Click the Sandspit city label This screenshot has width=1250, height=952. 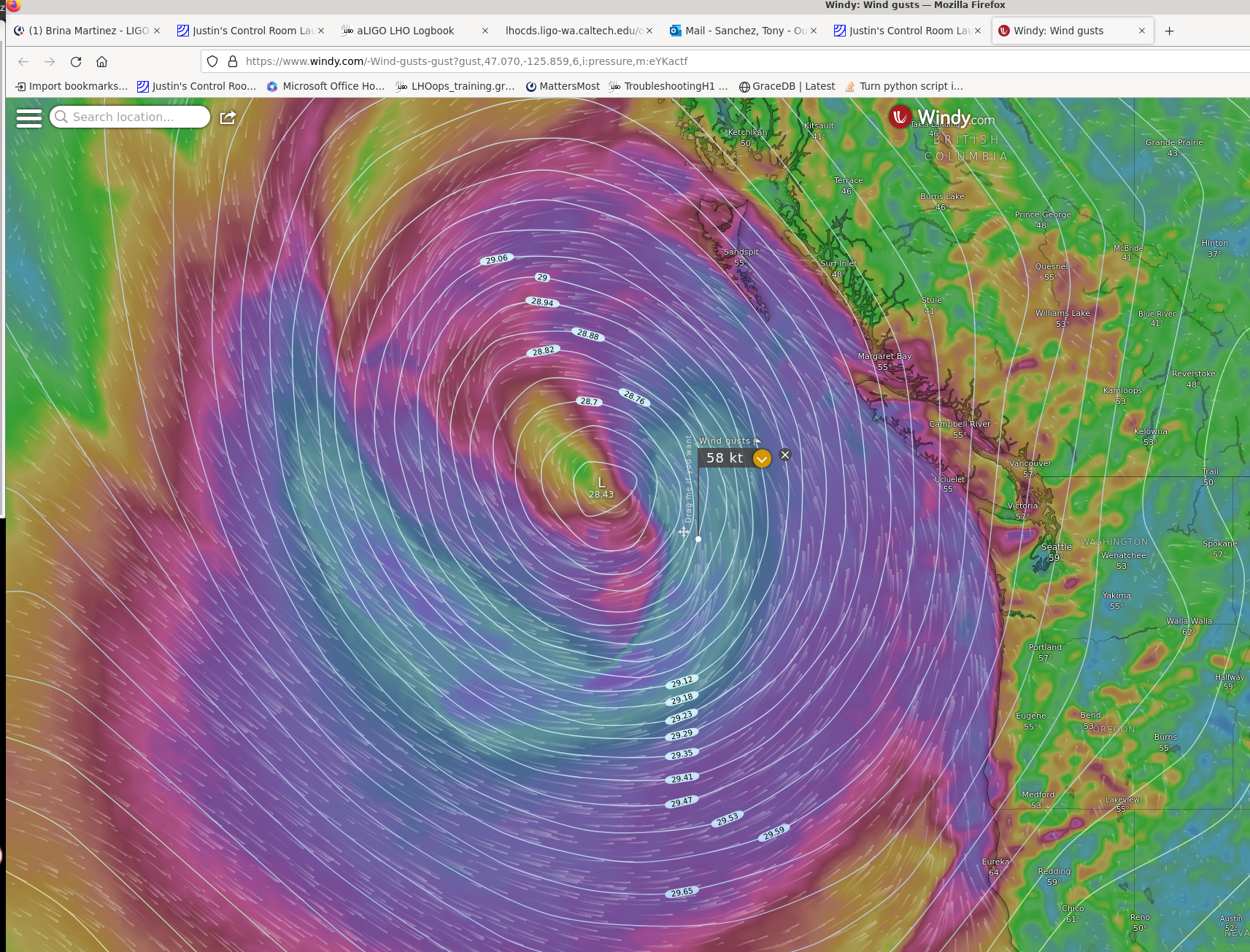point(741,257)
